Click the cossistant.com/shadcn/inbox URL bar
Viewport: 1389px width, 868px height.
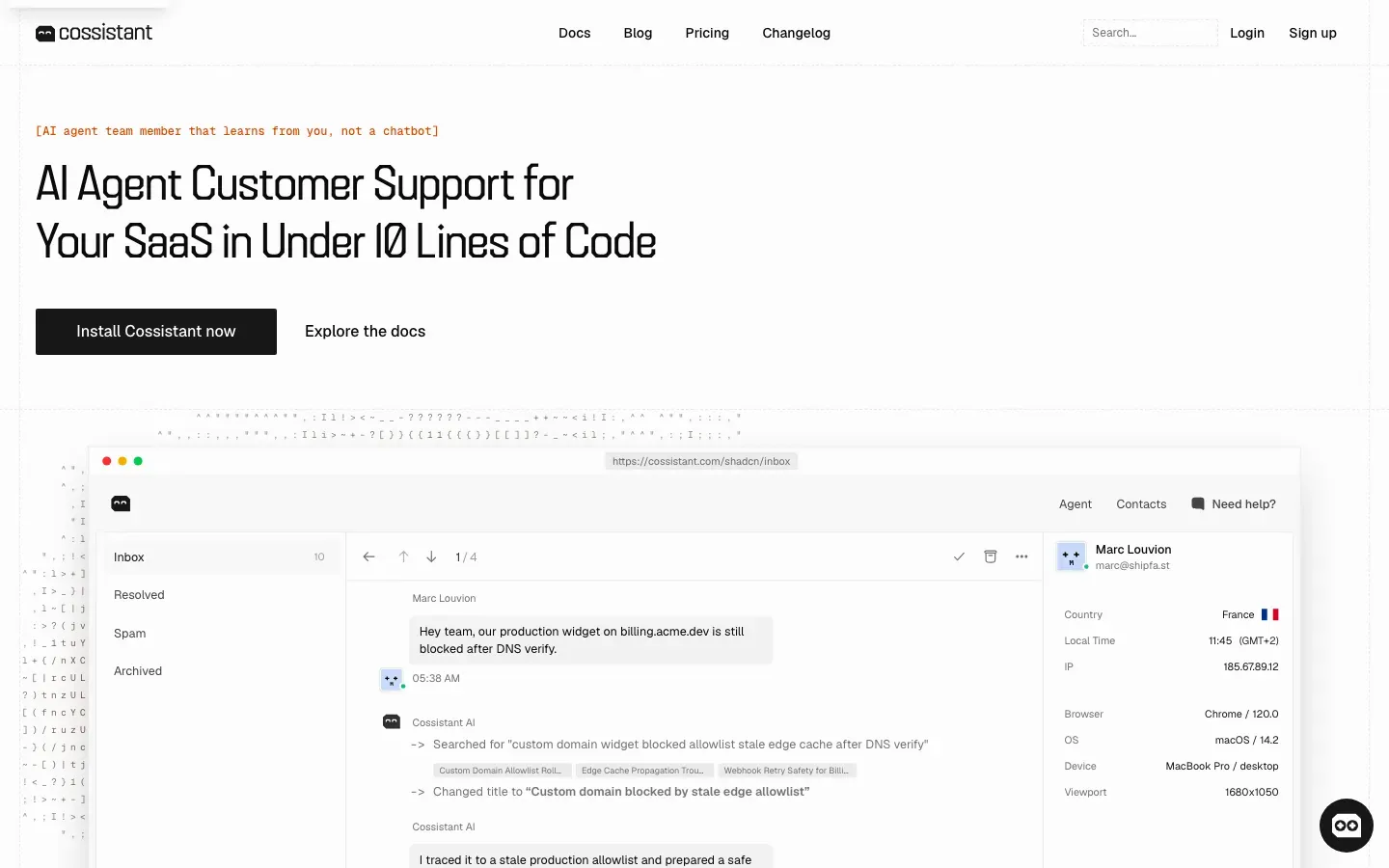click(x=701, y=461)
